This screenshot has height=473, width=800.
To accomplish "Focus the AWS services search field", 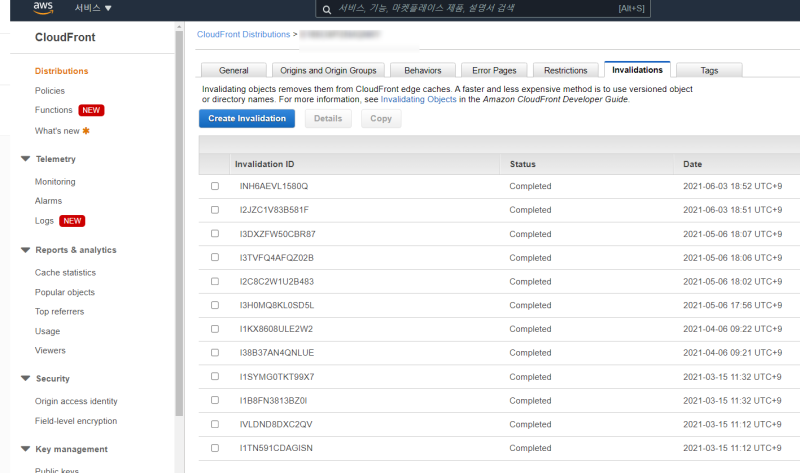I will (x=483, y=9).
